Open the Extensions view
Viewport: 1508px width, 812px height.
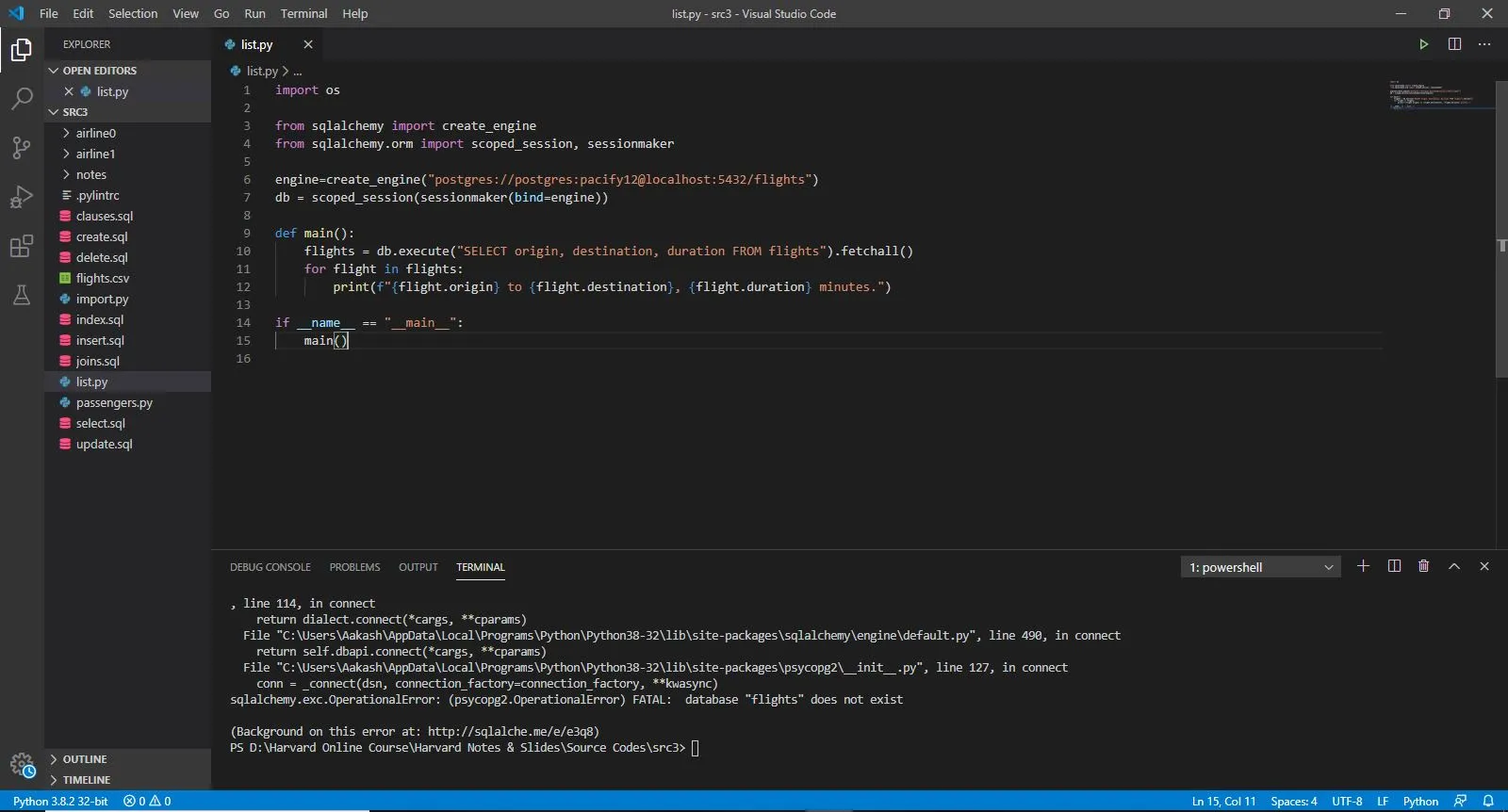[x=22, y=246]
